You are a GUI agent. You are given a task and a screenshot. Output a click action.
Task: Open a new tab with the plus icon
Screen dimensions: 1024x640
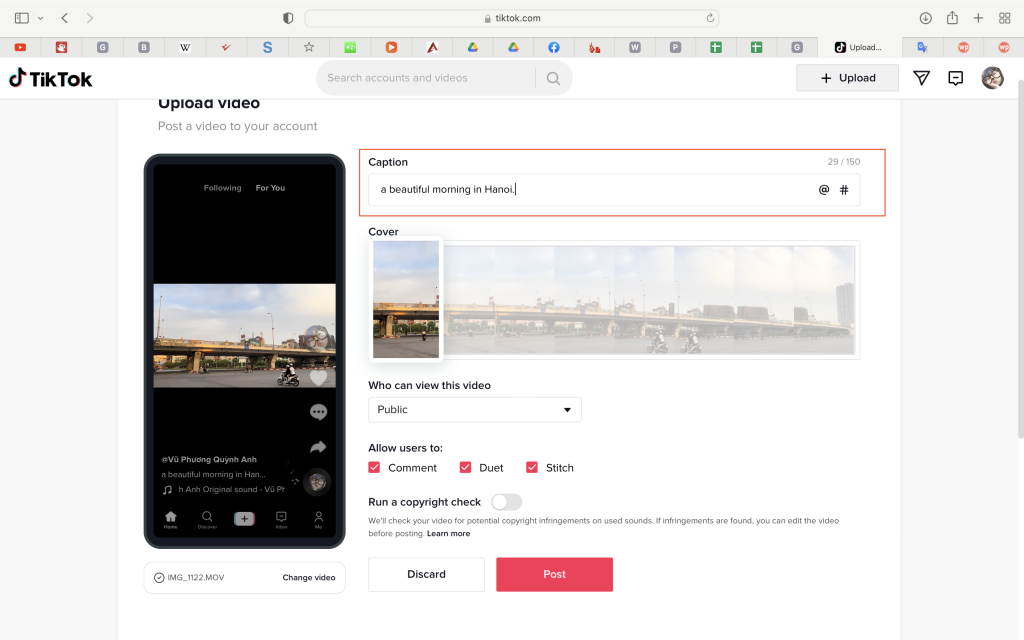[x=978, y=18]
